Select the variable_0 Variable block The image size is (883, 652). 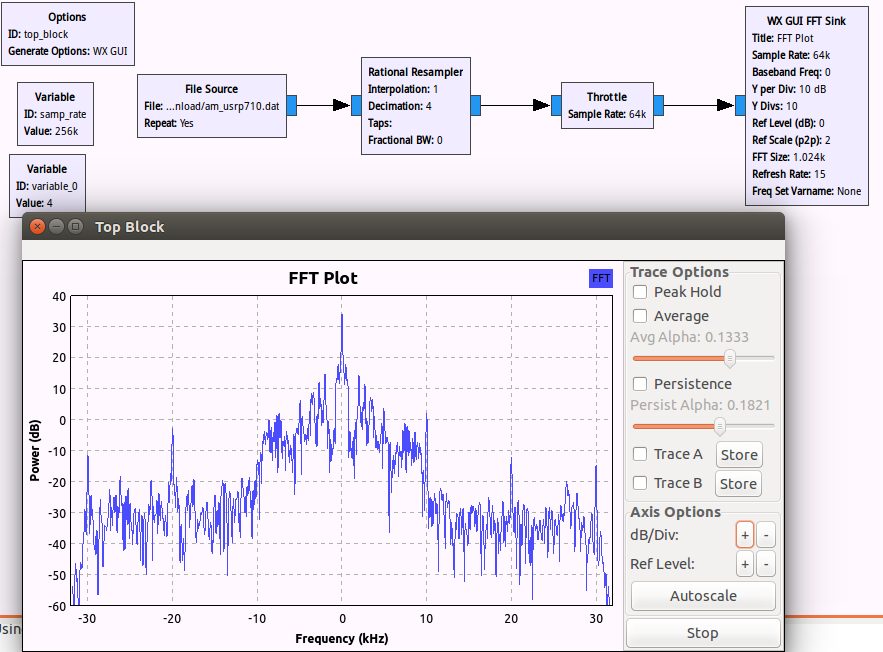(x=46, y=186)
